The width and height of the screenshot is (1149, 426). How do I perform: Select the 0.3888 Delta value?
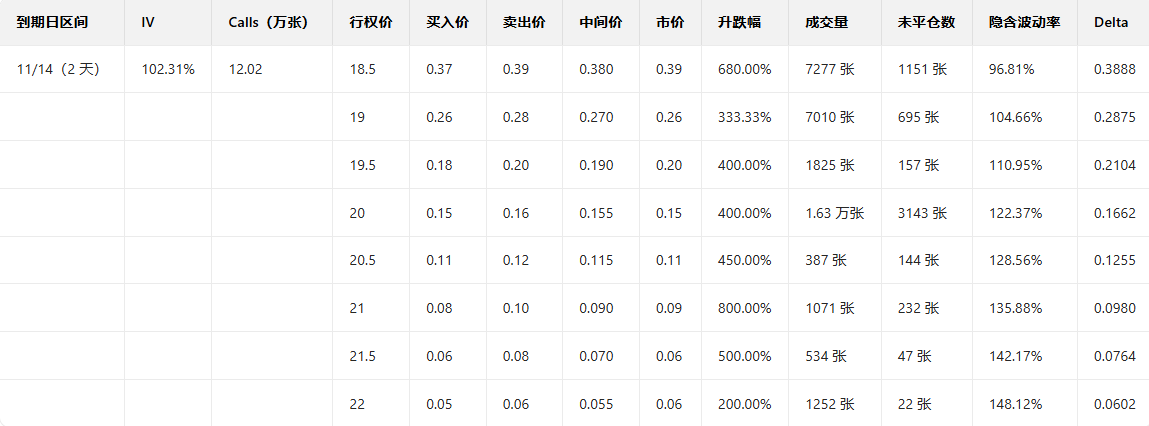coord(1114,69)
